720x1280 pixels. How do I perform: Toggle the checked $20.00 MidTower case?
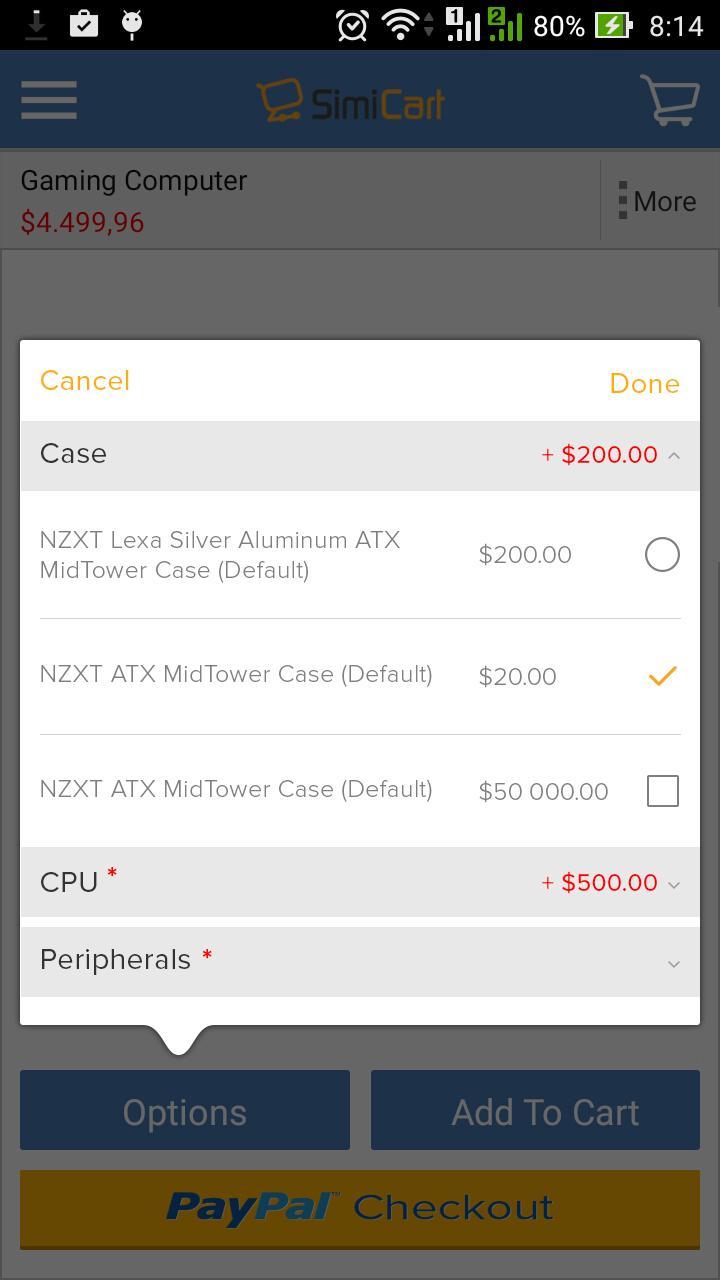(x=662, y=676)
